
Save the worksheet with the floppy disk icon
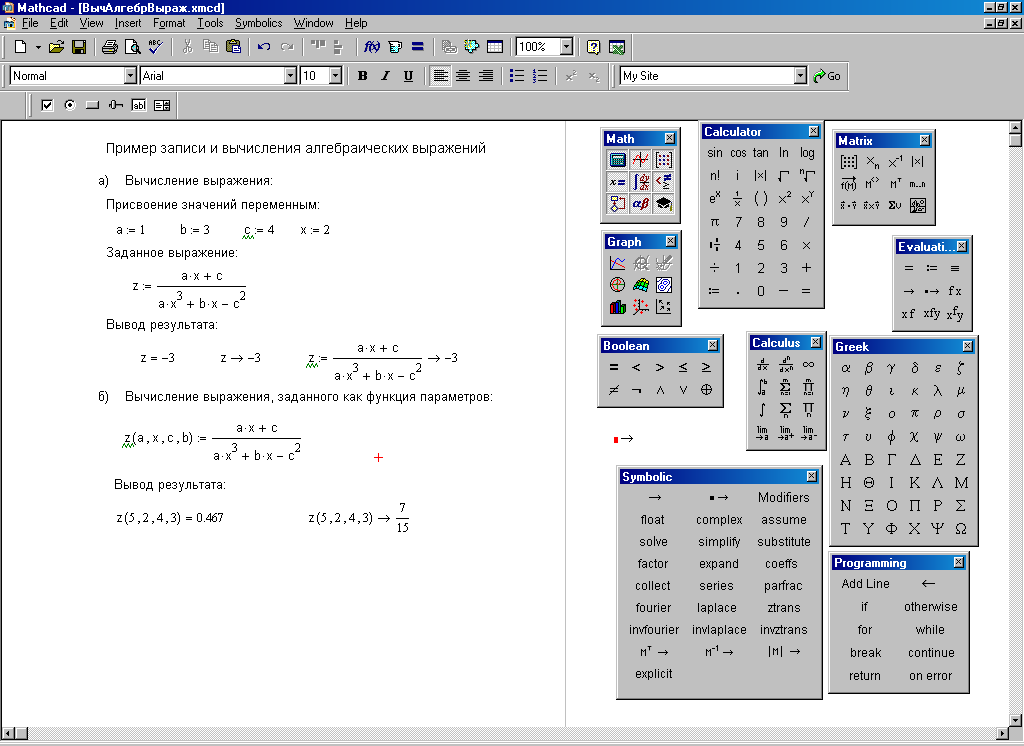point(79,47)
